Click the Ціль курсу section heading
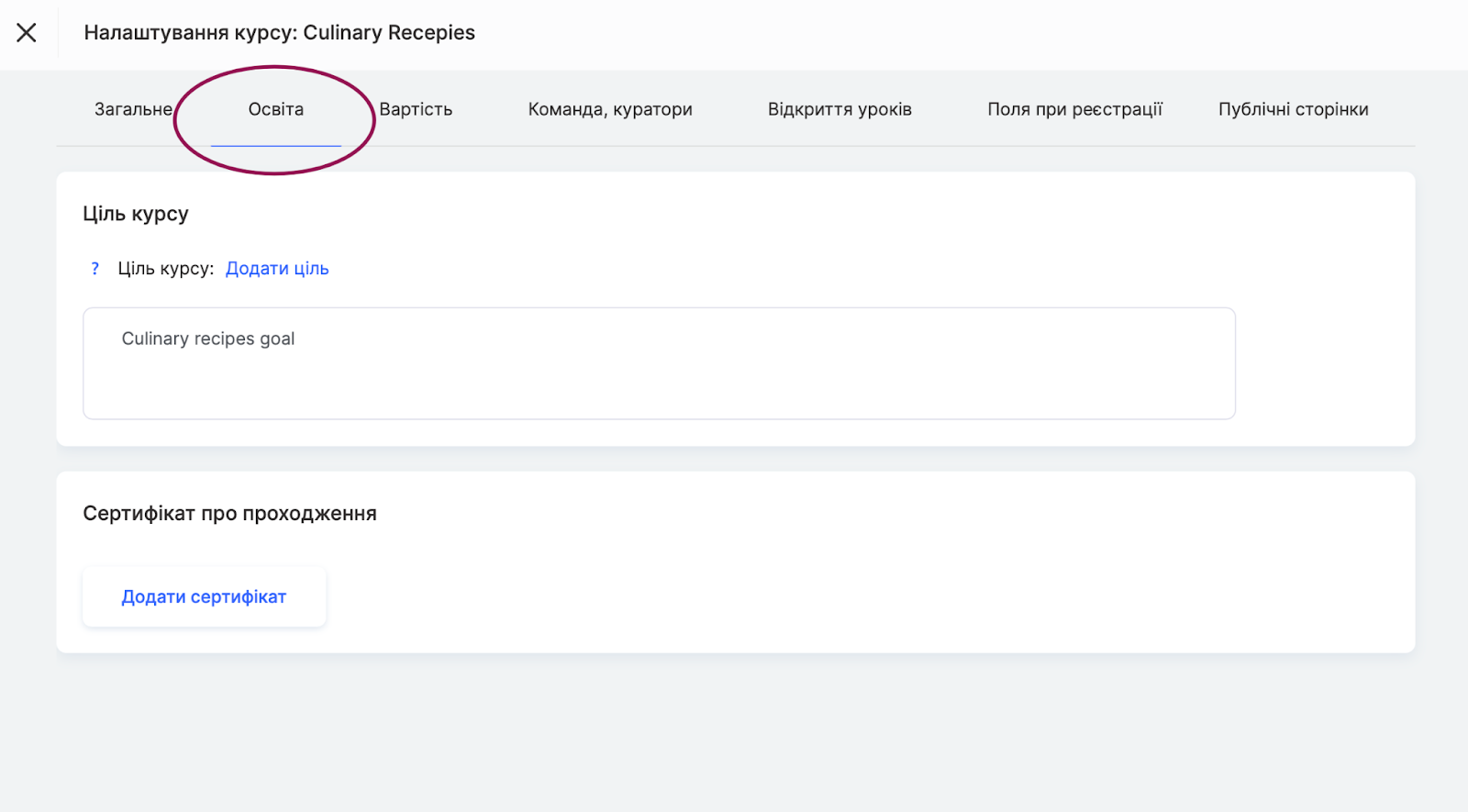Screen dimensions: 1468x812 pyautogui.click(x=136, y=214)
